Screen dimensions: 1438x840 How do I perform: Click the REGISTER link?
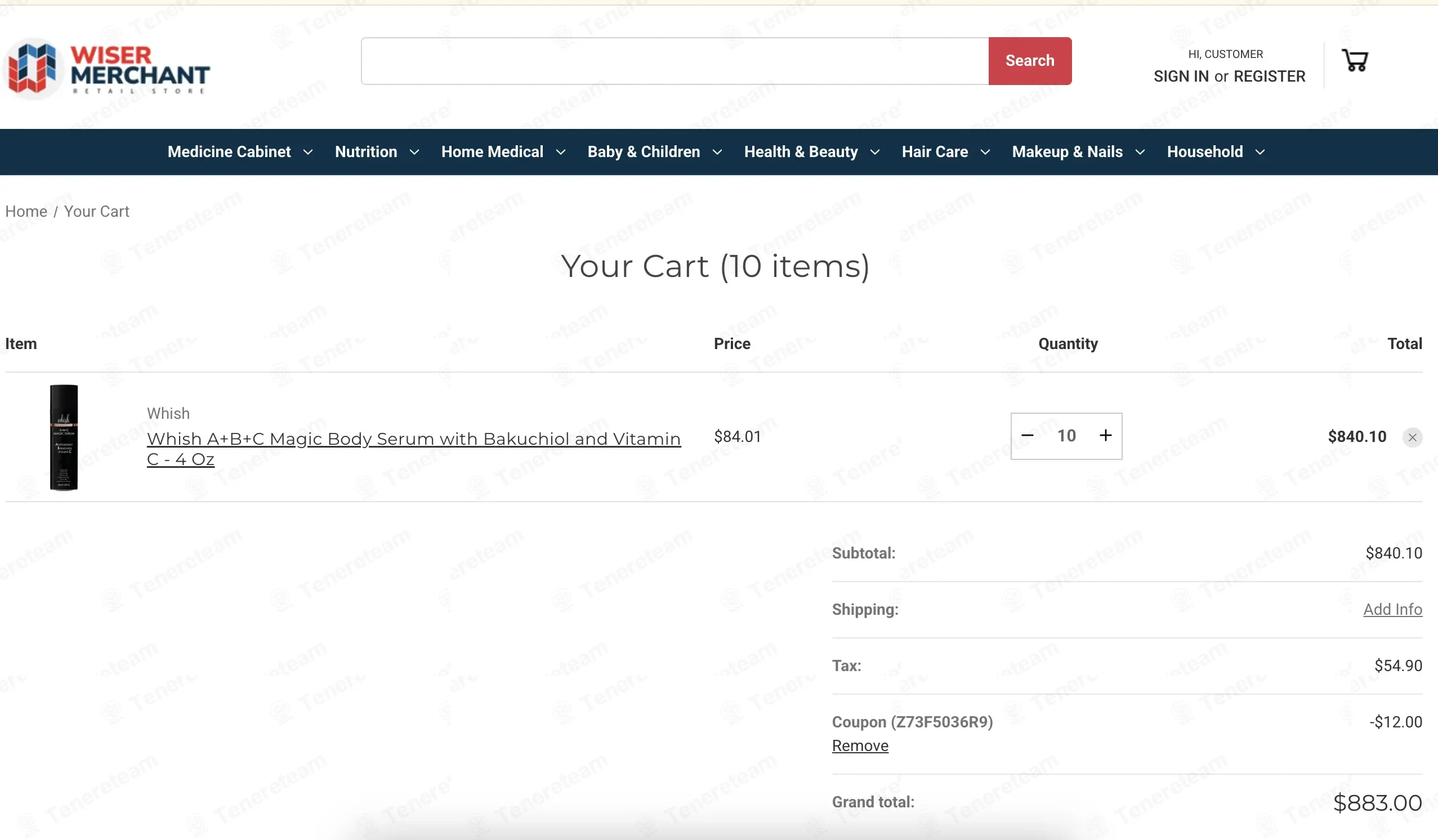click(x=1269, y=76)
